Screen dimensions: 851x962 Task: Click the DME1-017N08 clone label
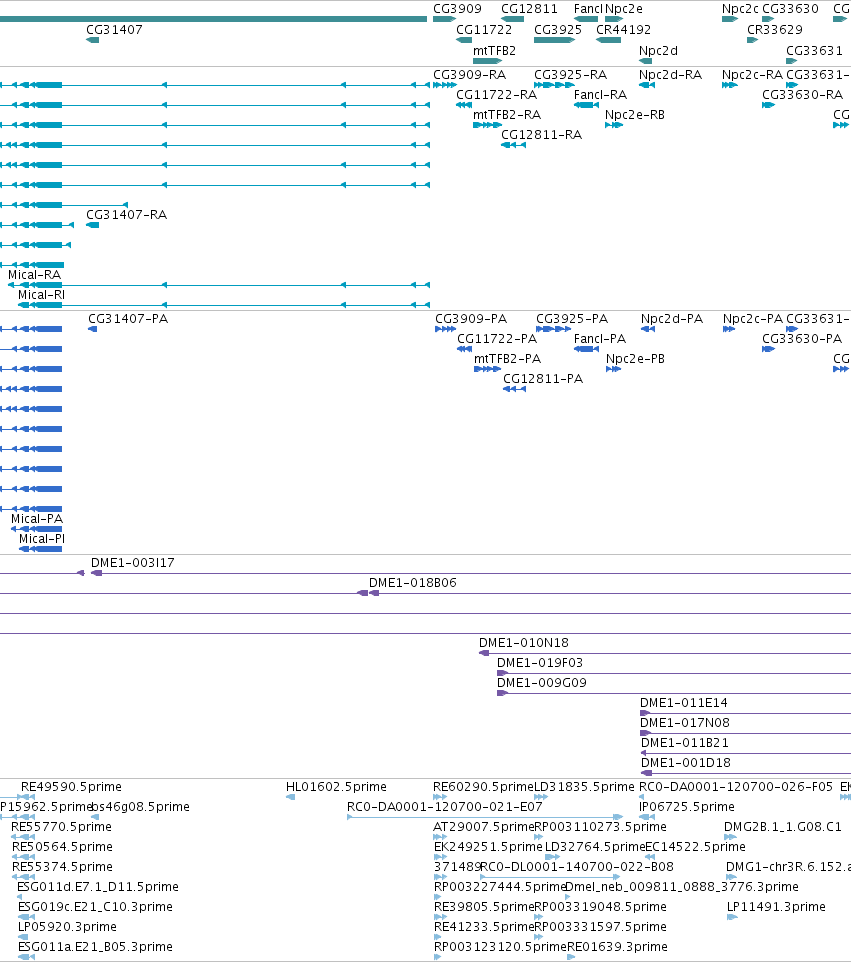[685, 723]
